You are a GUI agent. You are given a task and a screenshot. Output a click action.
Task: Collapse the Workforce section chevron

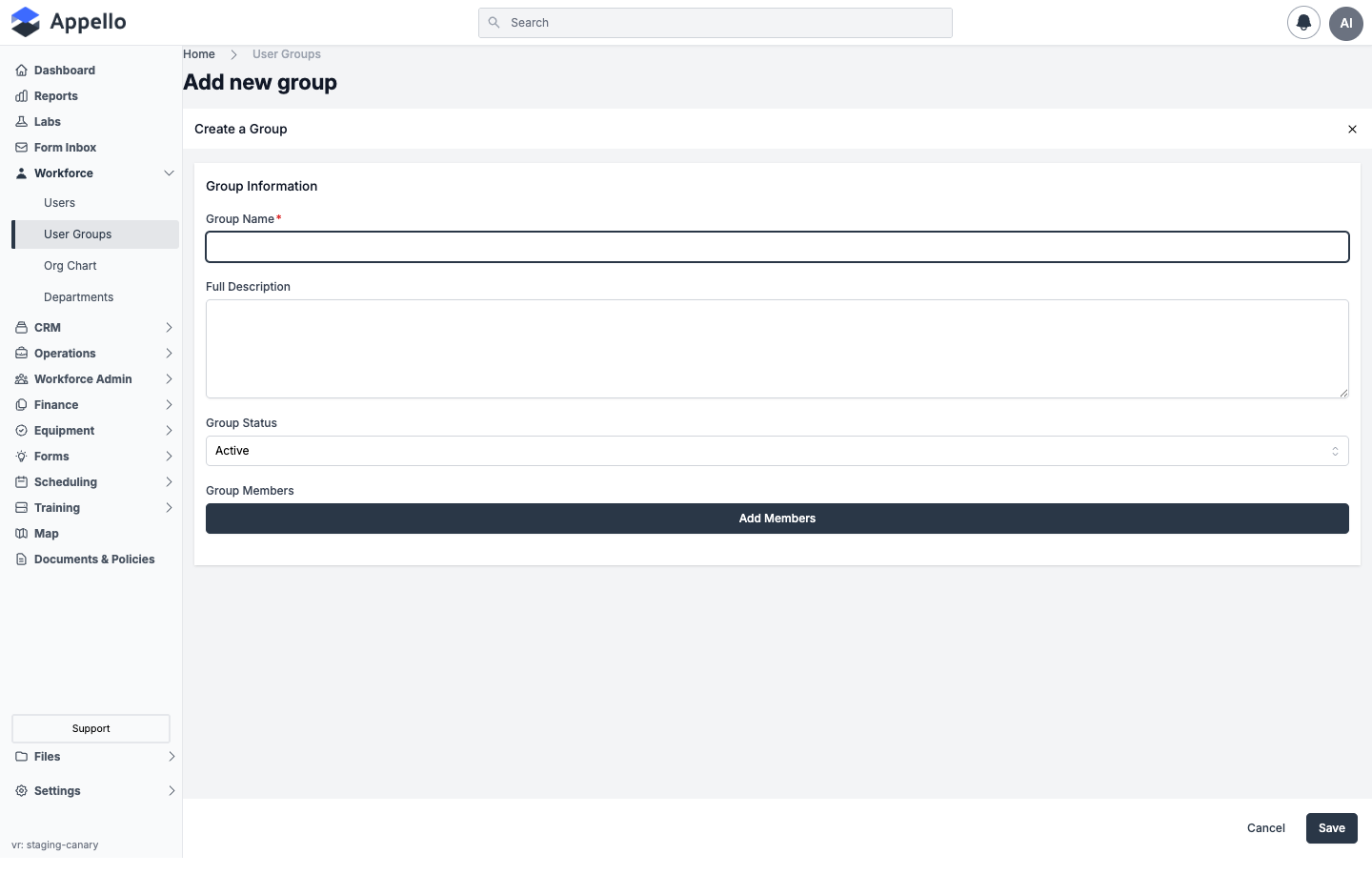tap(169, 173)
